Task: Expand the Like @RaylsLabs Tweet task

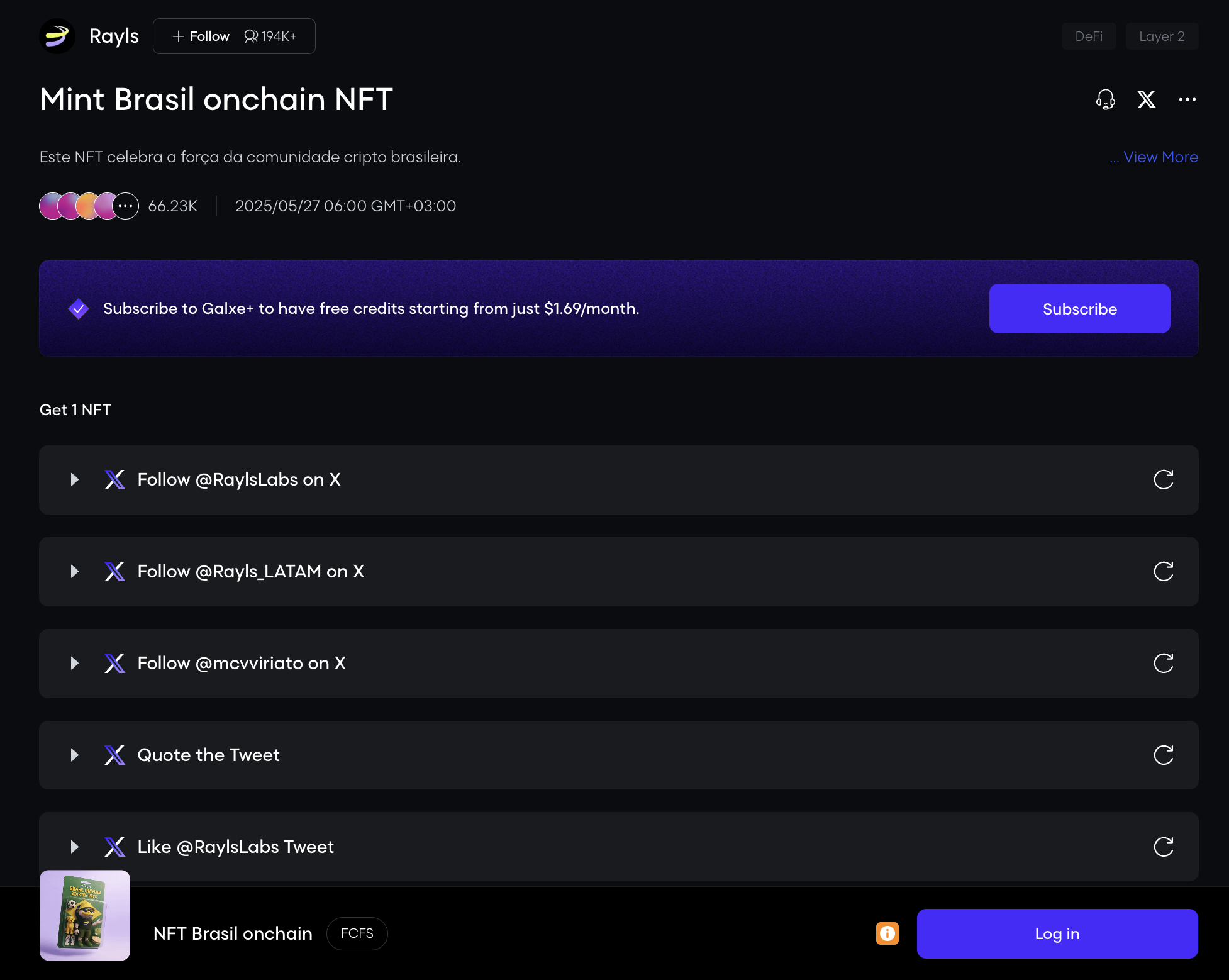Action: [x=74, y=847]
